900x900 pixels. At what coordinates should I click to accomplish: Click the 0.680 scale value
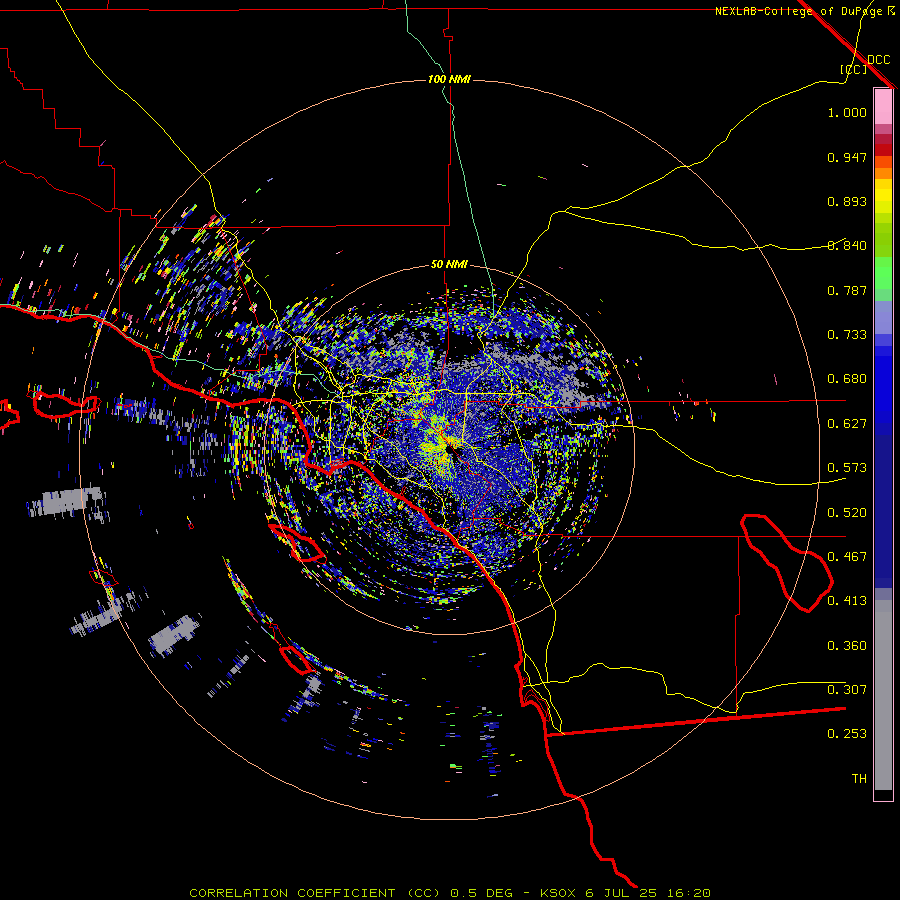(x=847, y=379)
